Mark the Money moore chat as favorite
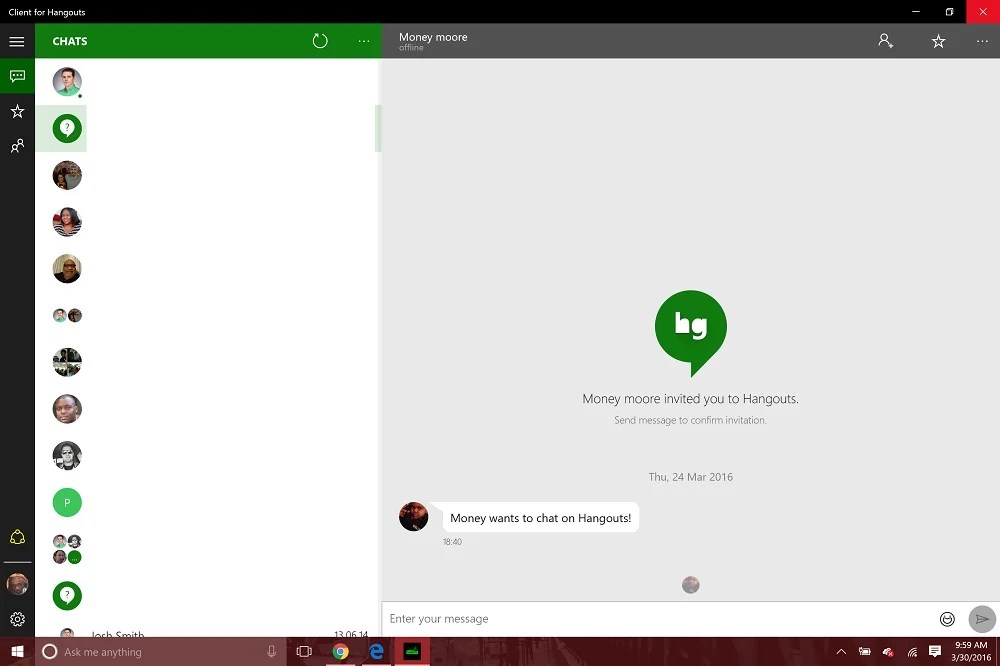Screen dimensions: 1000x666 pos(938,41)
